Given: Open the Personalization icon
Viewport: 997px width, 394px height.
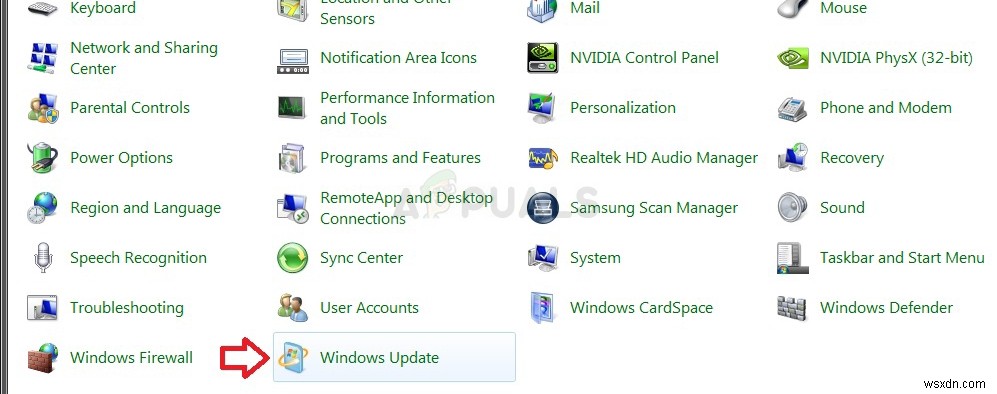Looking at the screenshot, I should pyautogui.click(x=543, y=108).
